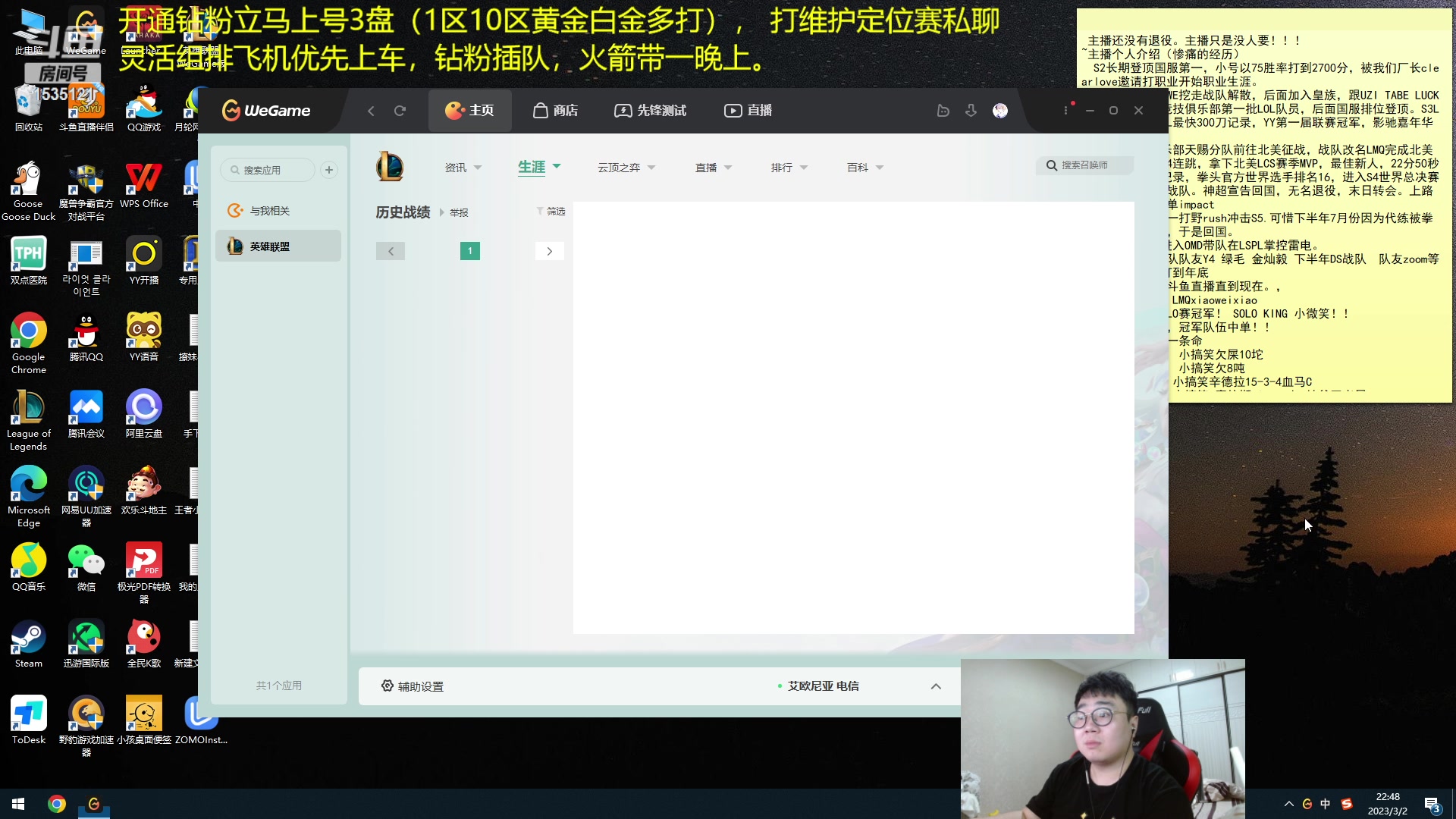This screenshot has width=1456, height=819.
Task: Open Microsoft Edge desktop icon
Action: (x=29, y=497)
